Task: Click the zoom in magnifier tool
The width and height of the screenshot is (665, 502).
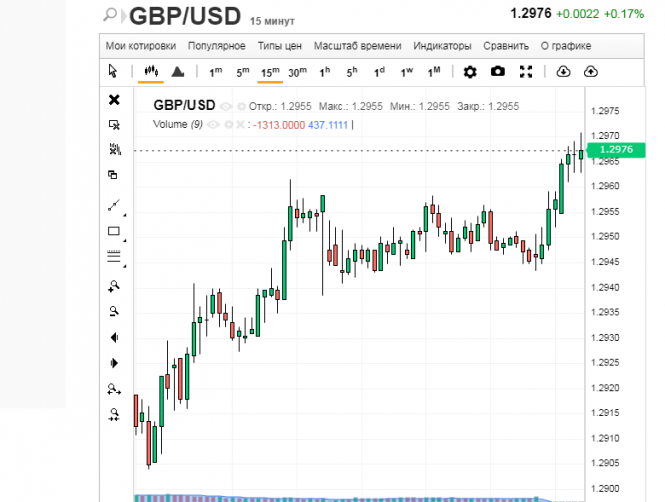Action: click(114, 286)
